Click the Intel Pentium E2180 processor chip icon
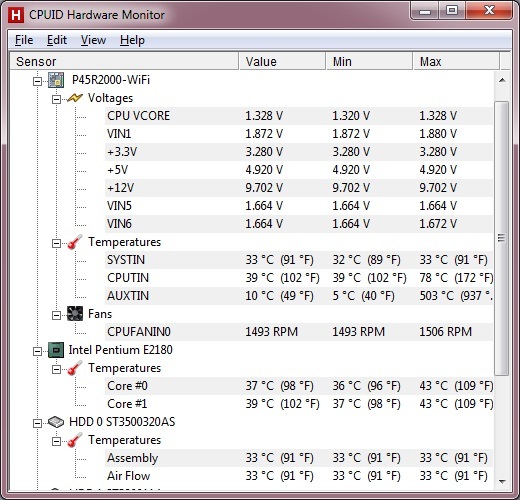The height and width of the screenshot is (500, 520). coord(56,350)
